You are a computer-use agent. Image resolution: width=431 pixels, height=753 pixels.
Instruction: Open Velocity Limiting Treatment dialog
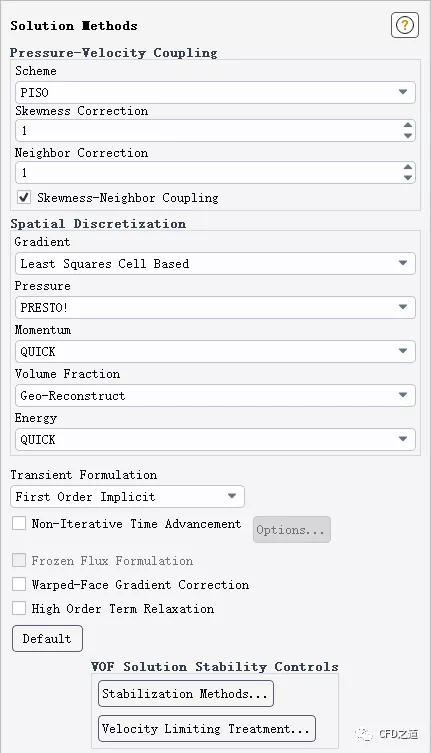pos(207,729)
